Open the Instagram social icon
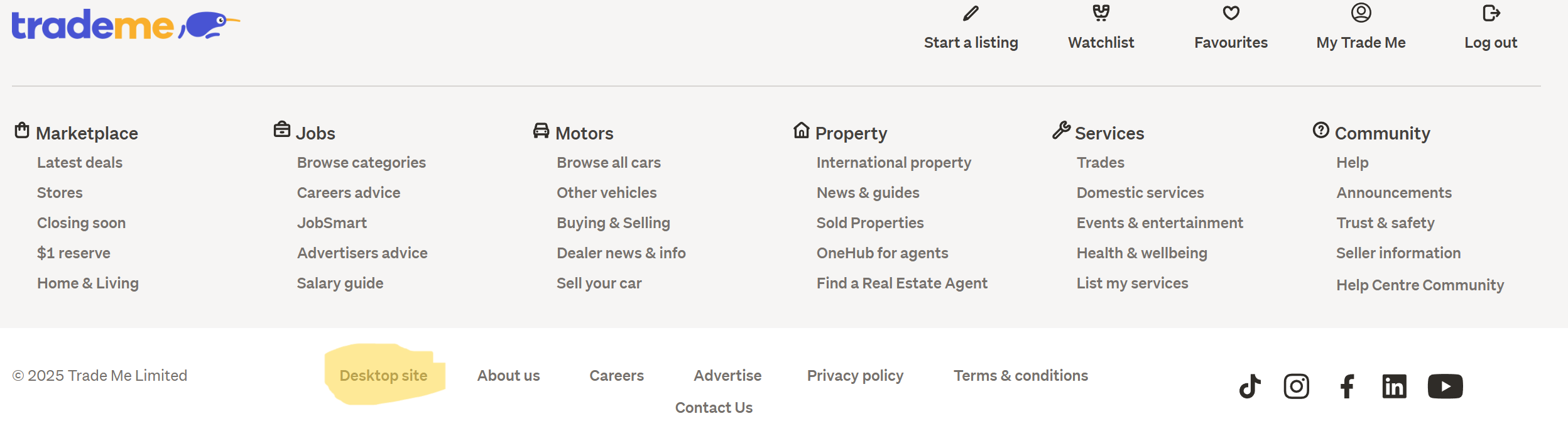Image resolution: width=1568 pixels, height=443 pixels. click(x=1296, y=386)
